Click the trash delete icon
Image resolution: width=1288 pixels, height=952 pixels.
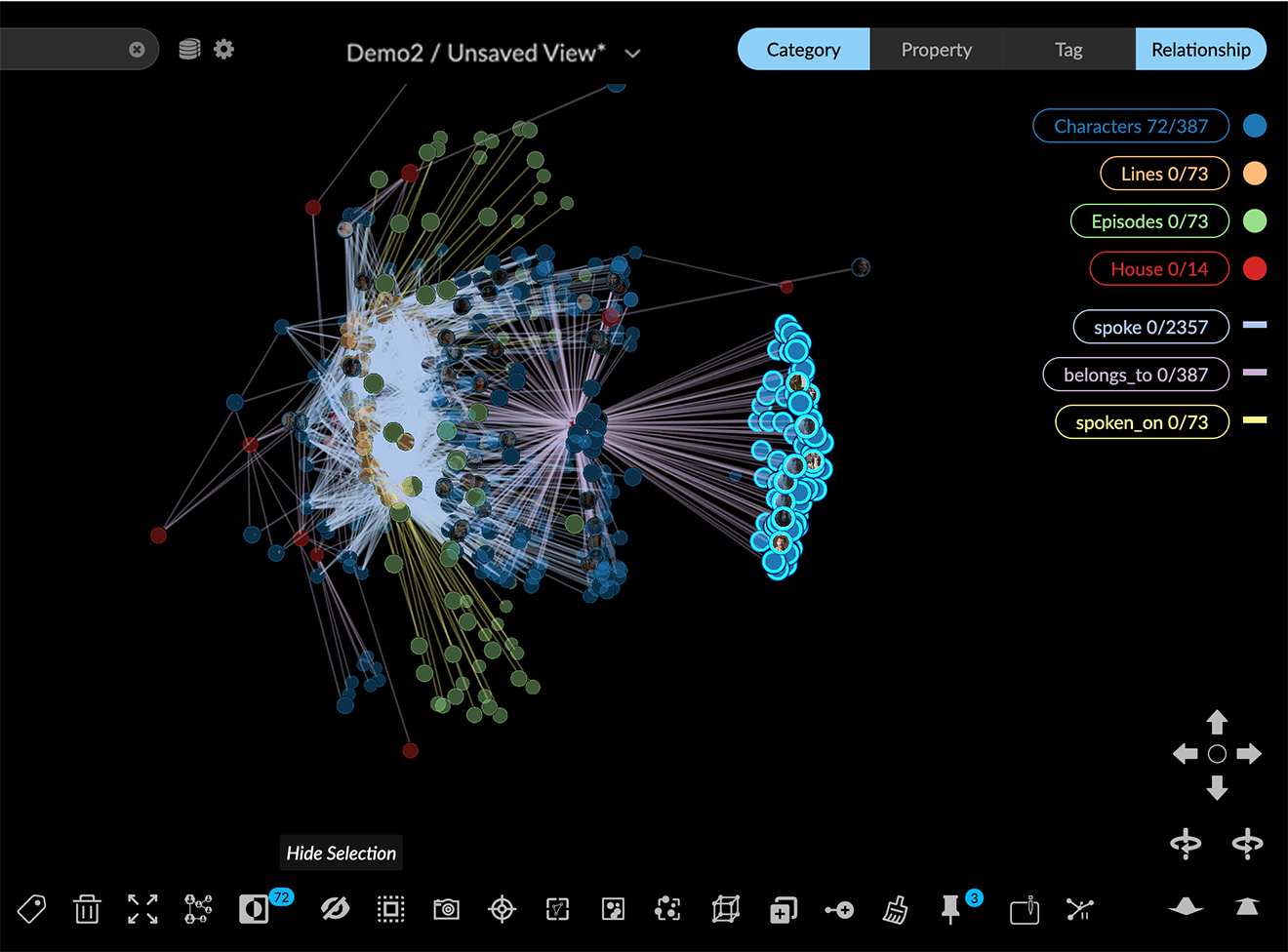[x=87, y=909]
